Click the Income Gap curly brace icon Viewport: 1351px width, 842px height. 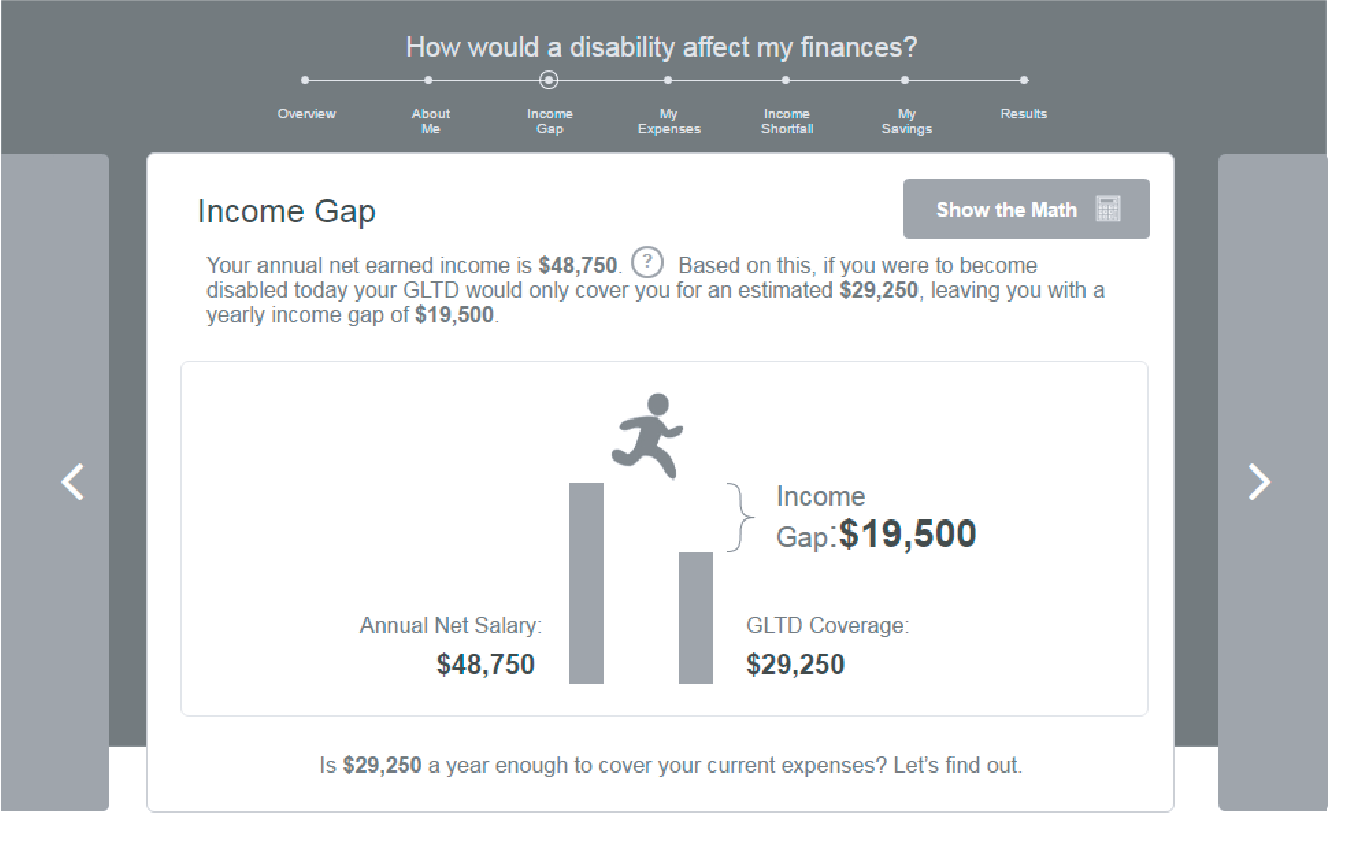point(738,516)
